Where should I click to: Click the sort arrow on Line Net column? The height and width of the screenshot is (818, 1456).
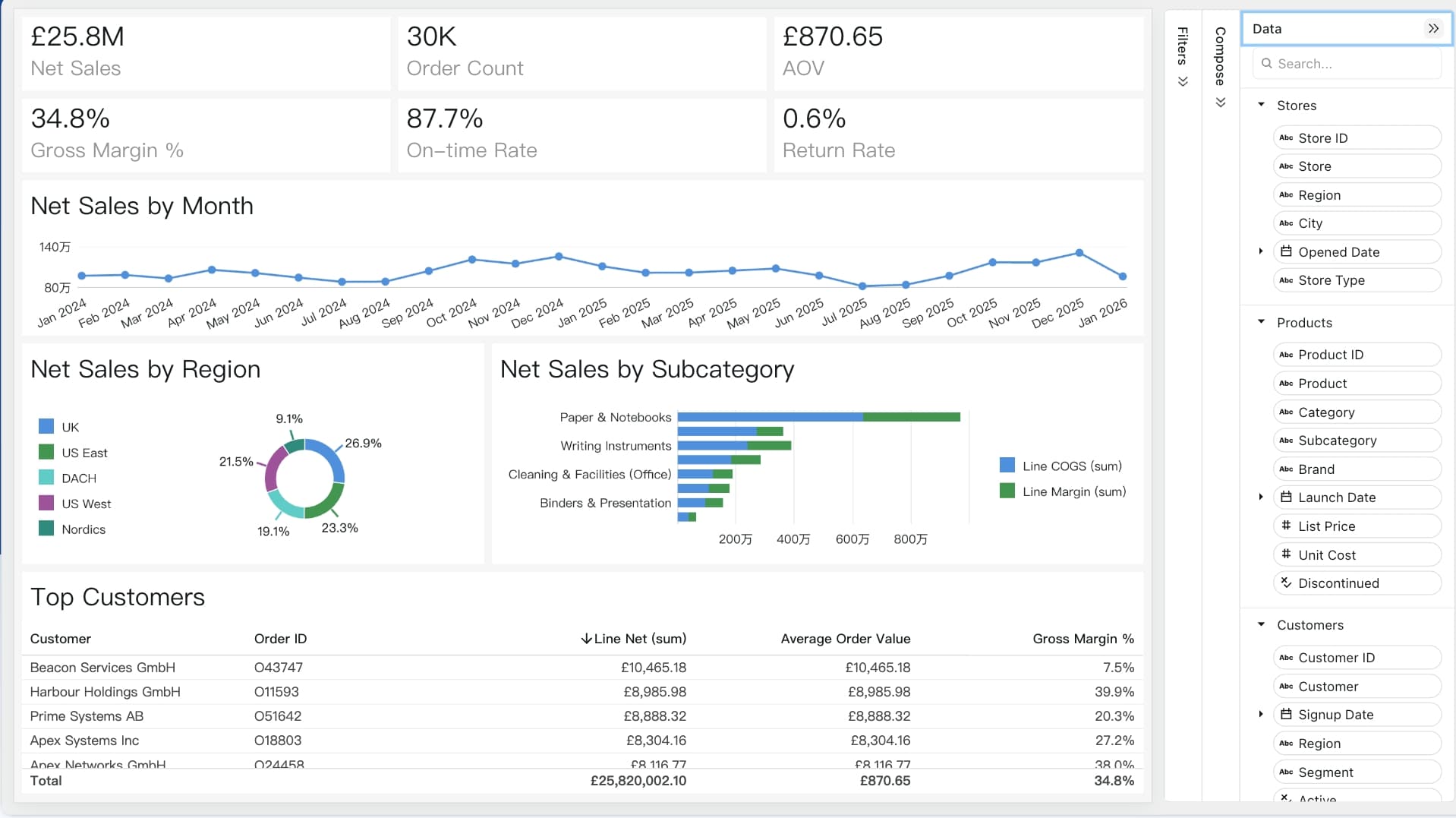(586, 639)
